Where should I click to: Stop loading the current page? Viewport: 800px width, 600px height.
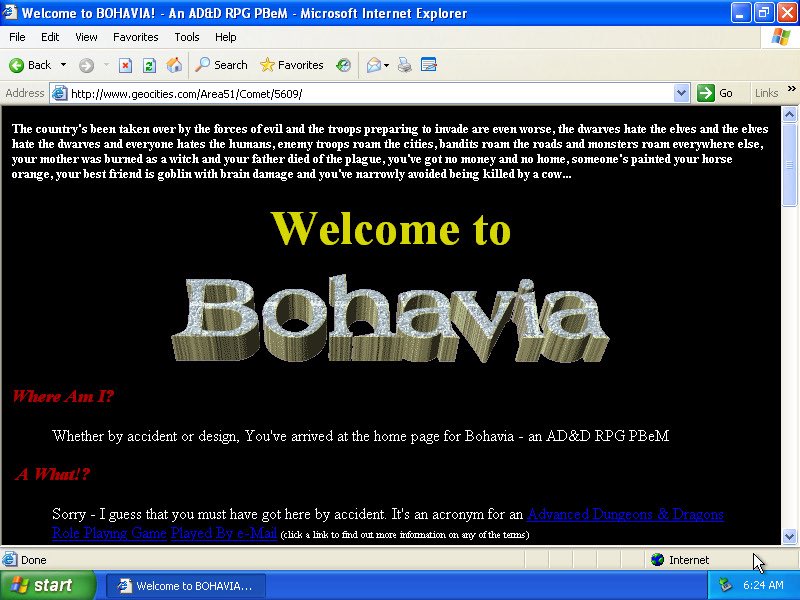(x=125, y=65)
